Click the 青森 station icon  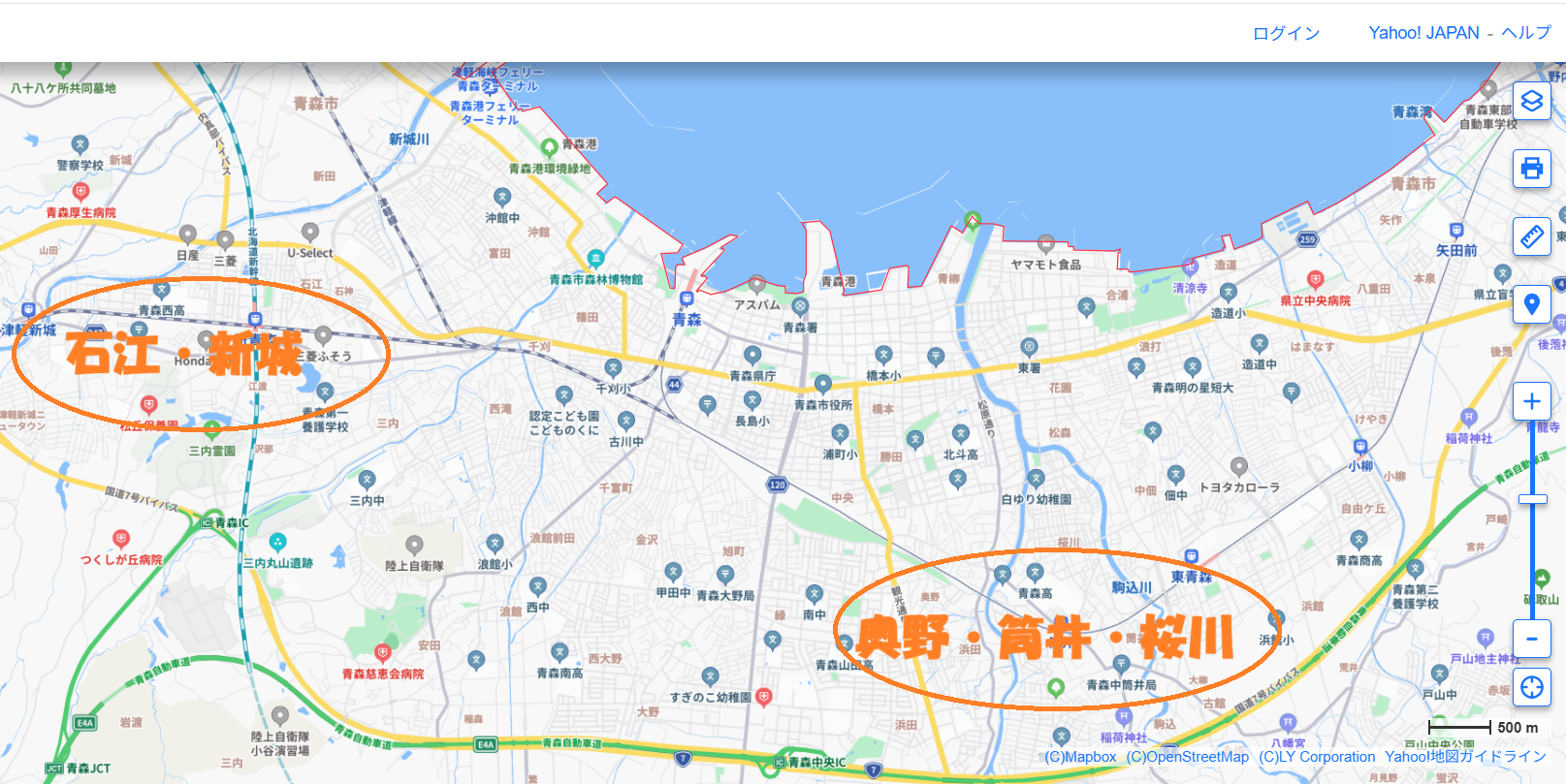point(687,299)
